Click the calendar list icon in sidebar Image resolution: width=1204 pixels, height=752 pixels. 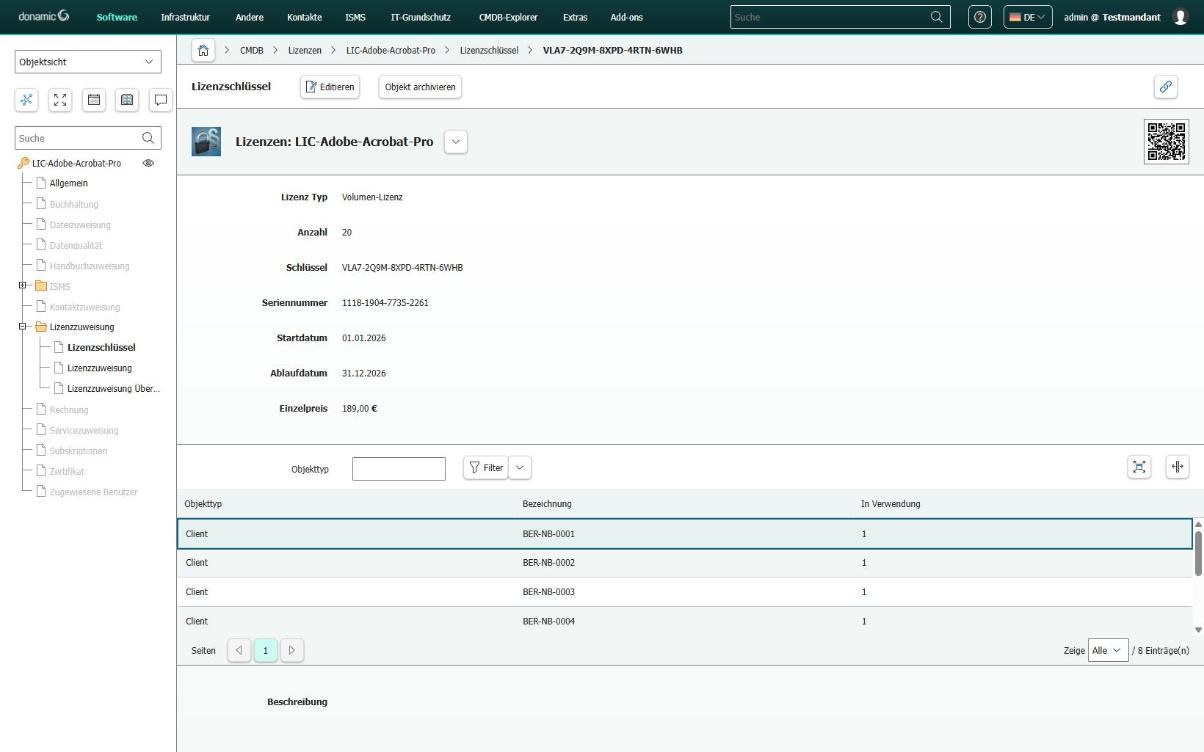94,99
